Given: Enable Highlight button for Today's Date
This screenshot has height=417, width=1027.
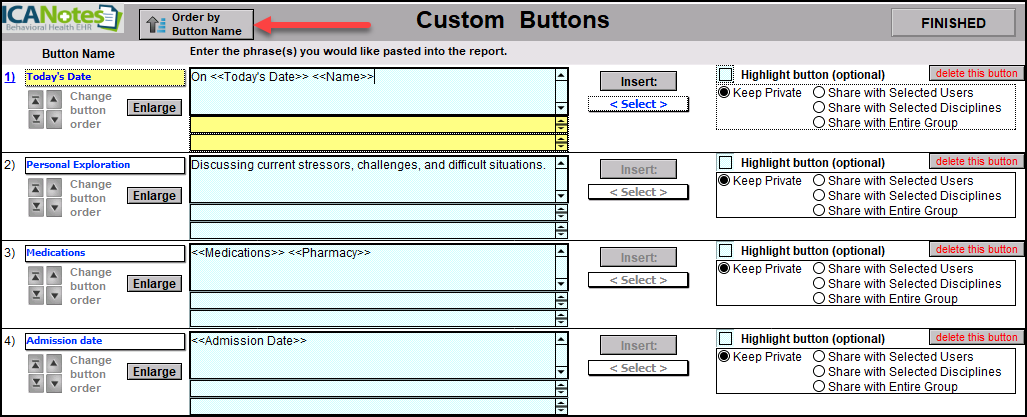Looking at the screenshot, I should tap(725, 75).
